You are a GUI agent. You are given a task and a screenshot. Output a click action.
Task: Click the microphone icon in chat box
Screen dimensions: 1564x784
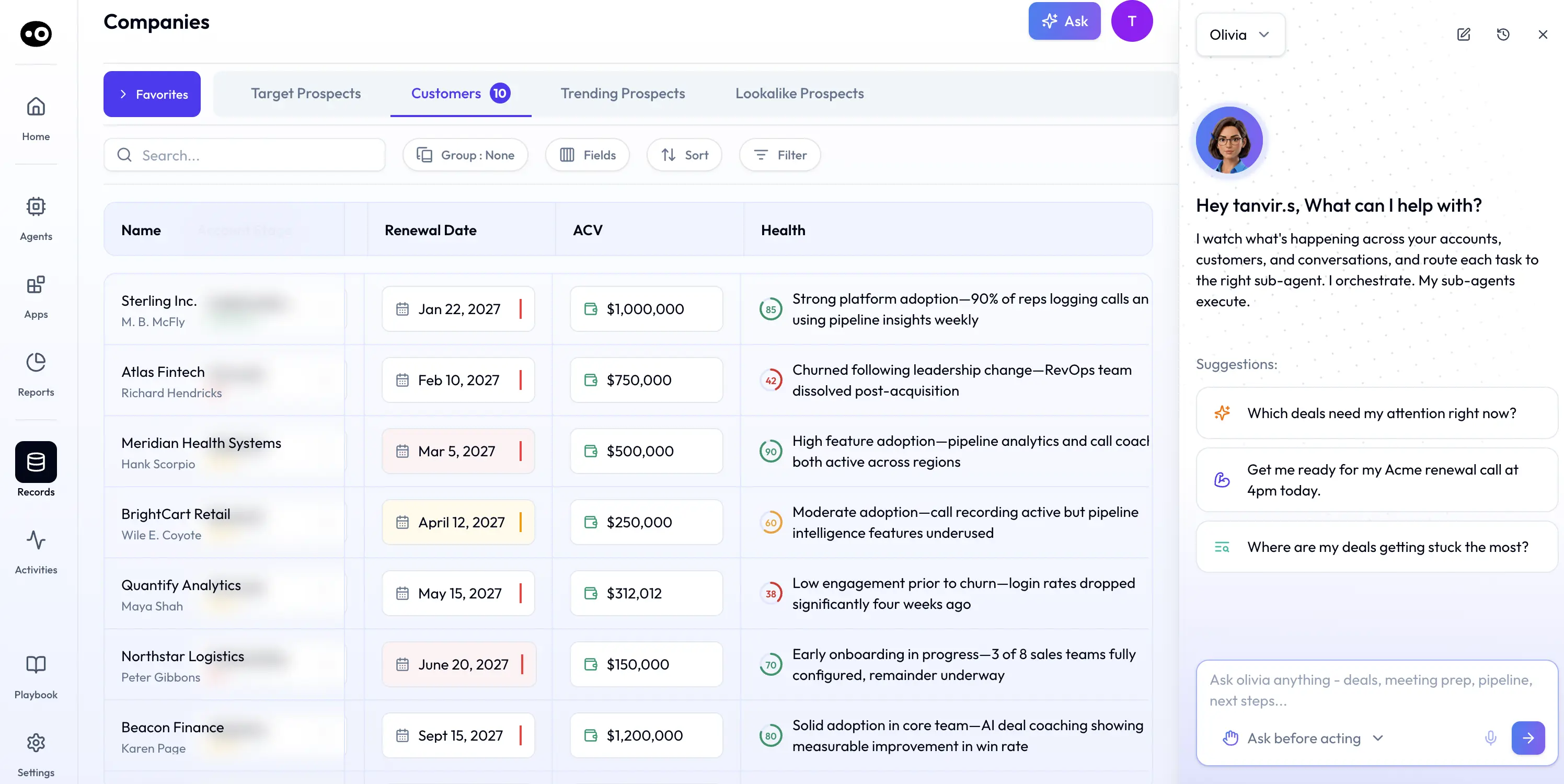[x=1490, y=738]
